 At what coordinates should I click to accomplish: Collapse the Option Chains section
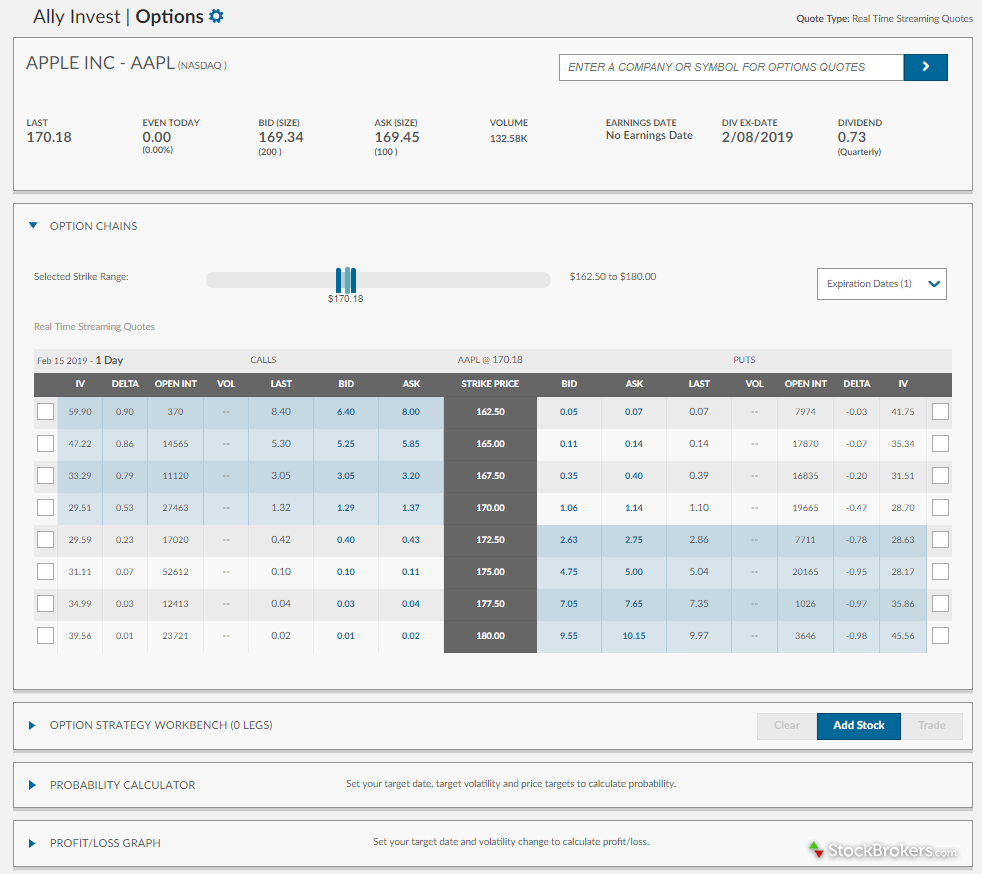(x=33, y=225)
